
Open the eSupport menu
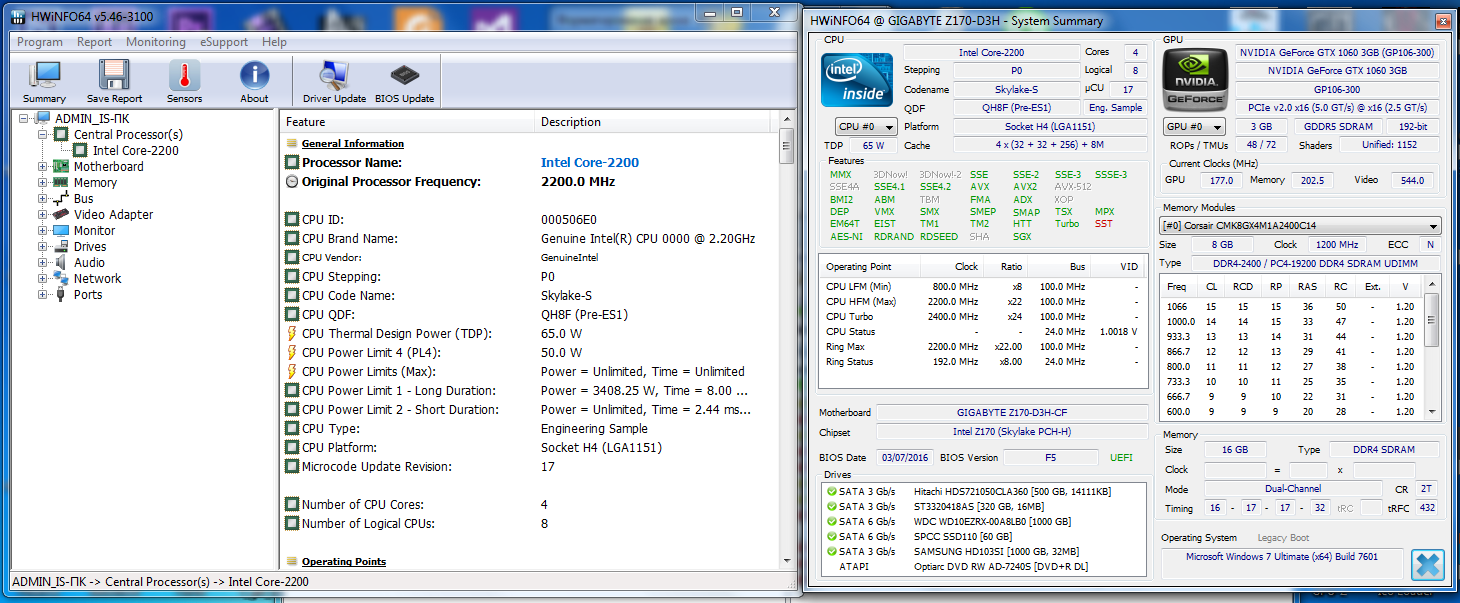click(224, 42)
